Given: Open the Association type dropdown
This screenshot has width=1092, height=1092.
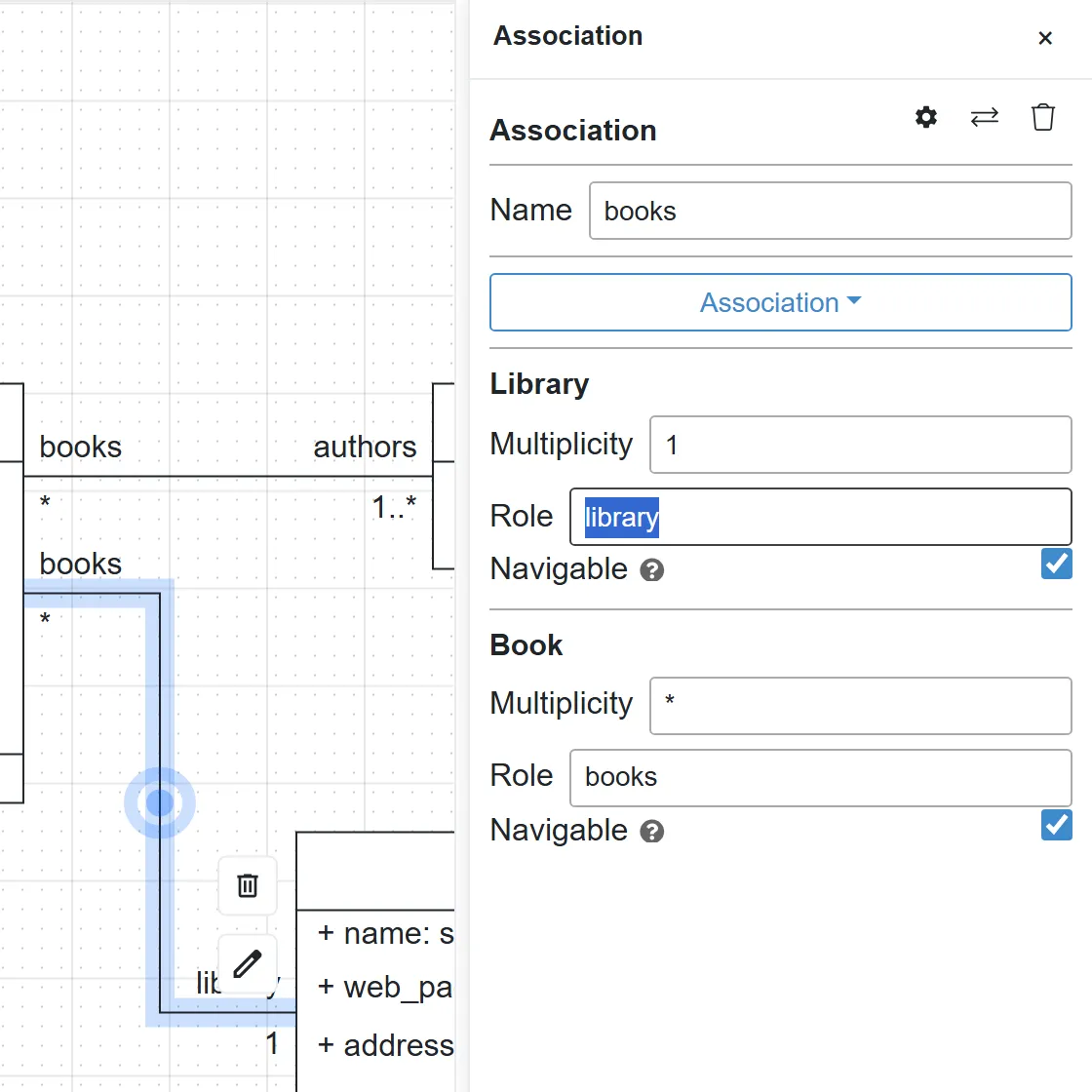Looking at the screenshot, I should (x=780, y=302).
